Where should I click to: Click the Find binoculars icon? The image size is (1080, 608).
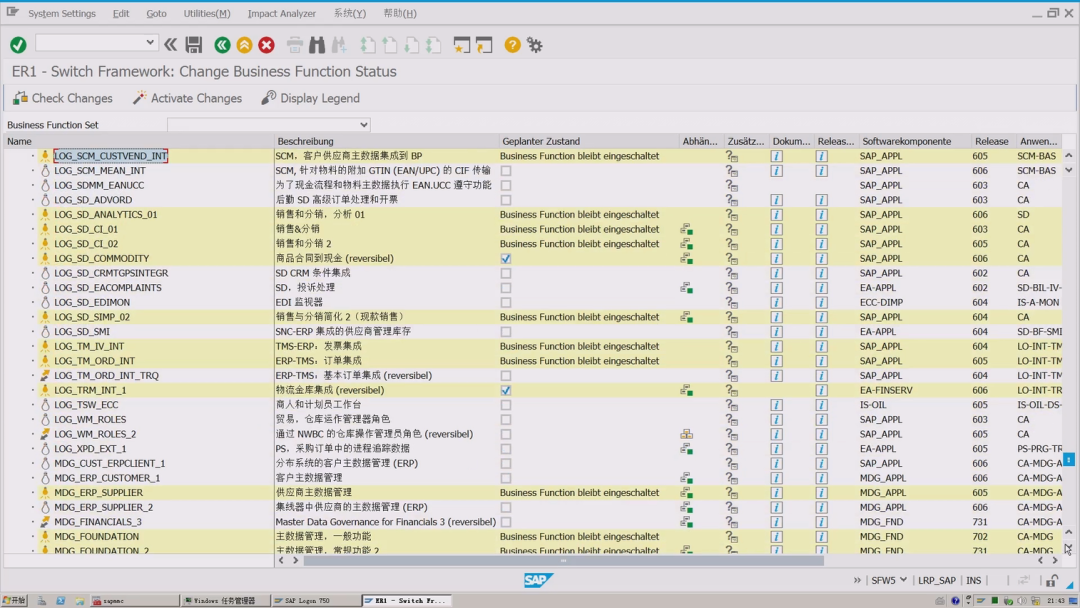[x=317, y=45]
